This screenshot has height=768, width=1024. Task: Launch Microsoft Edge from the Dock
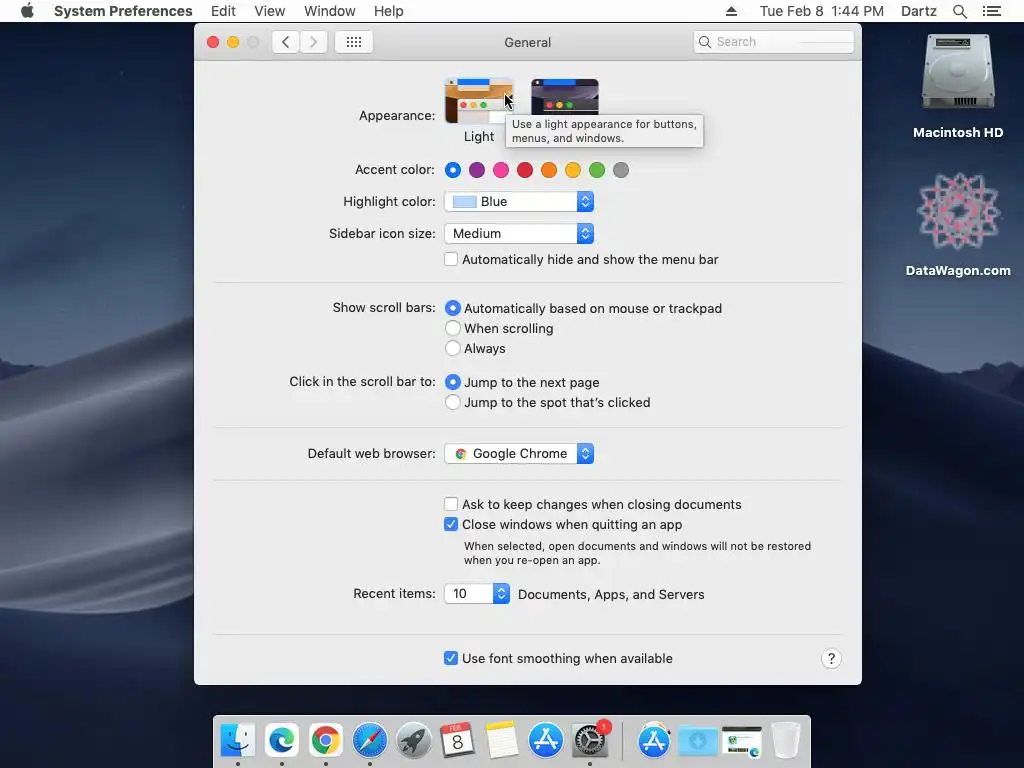[282, 740]
